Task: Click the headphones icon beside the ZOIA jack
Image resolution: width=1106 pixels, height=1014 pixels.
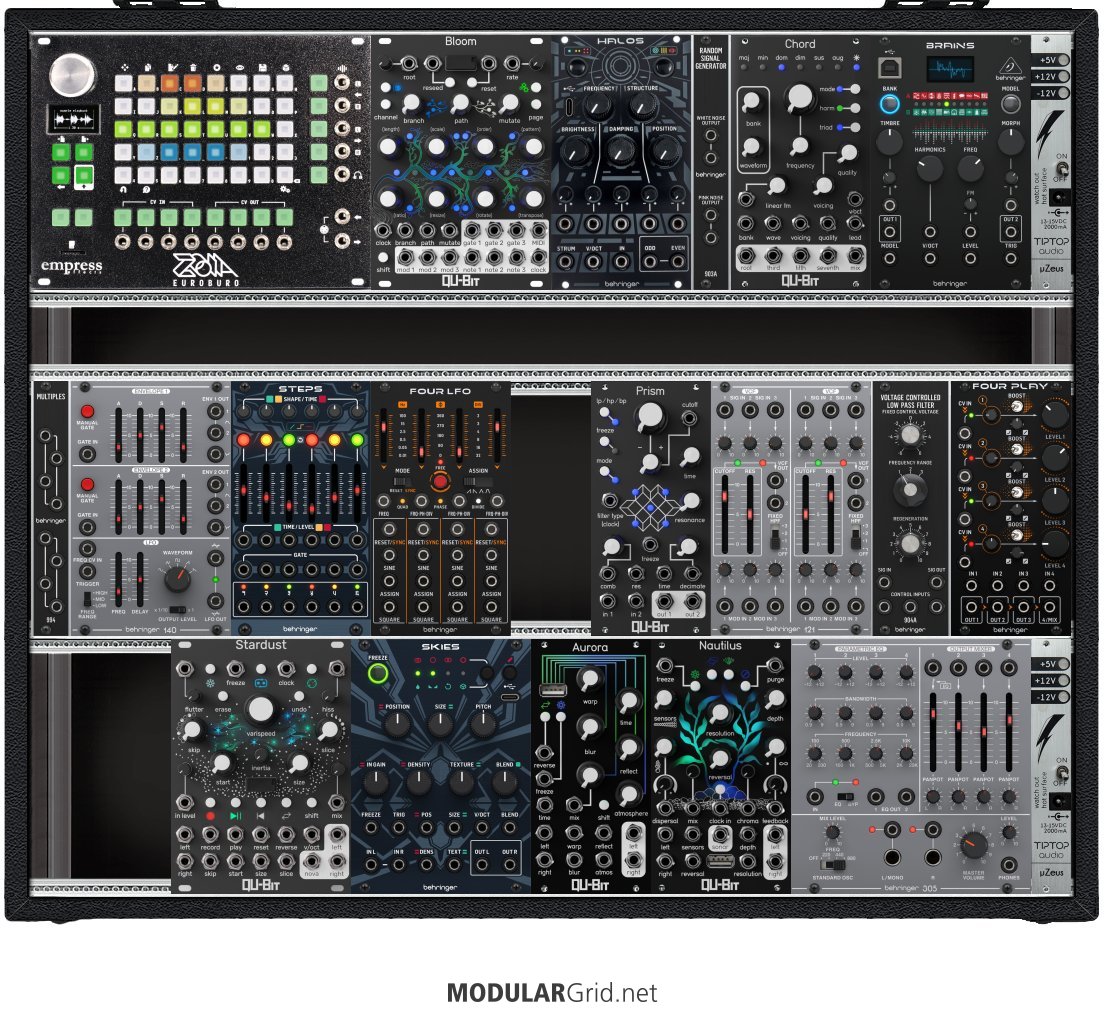Action: 358,174
